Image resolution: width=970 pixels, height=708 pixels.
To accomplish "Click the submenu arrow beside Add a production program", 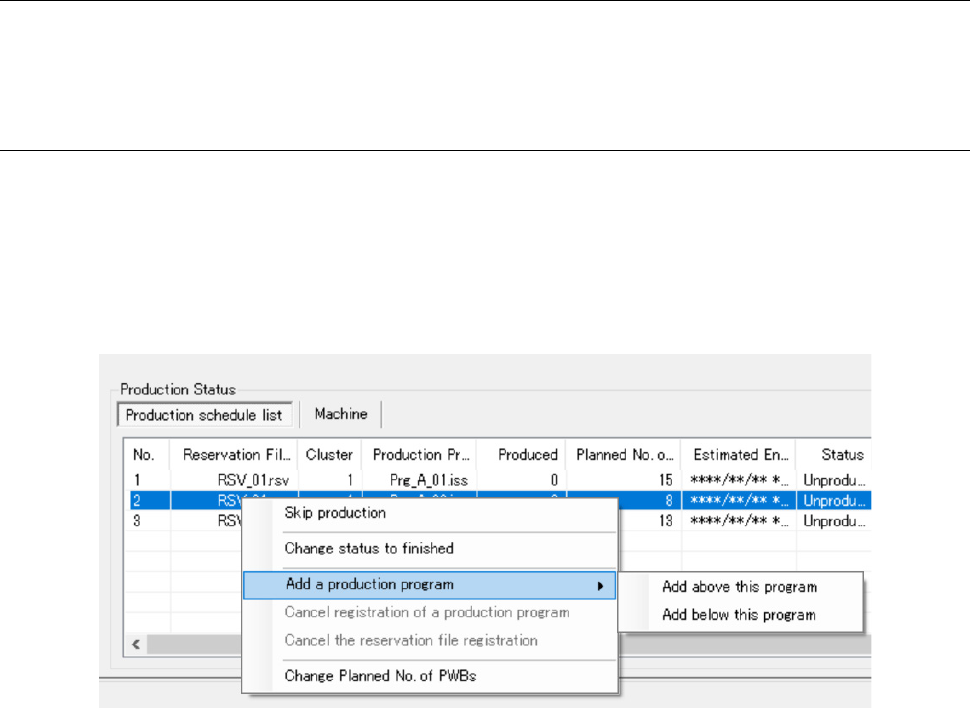I will click(600, 586).
